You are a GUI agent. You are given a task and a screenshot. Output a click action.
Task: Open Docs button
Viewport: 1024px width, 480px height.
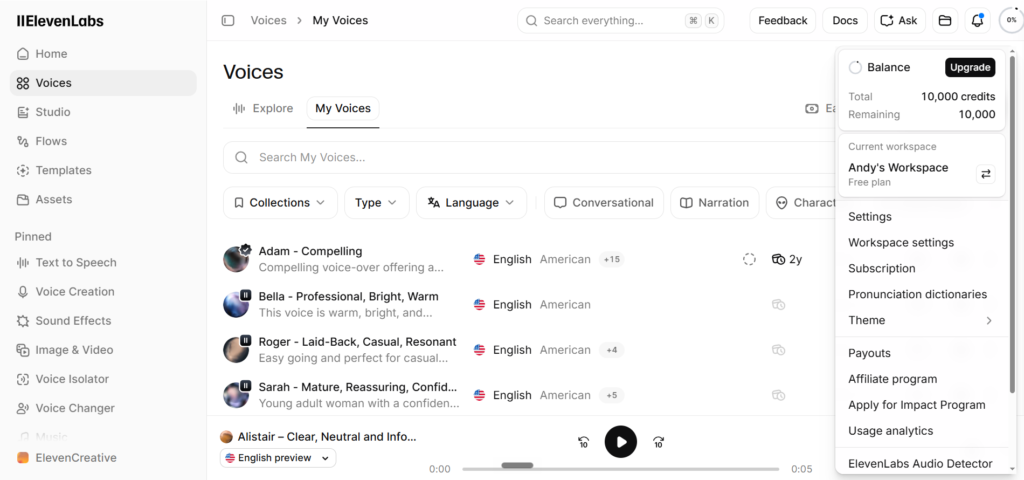click(845, 20)
